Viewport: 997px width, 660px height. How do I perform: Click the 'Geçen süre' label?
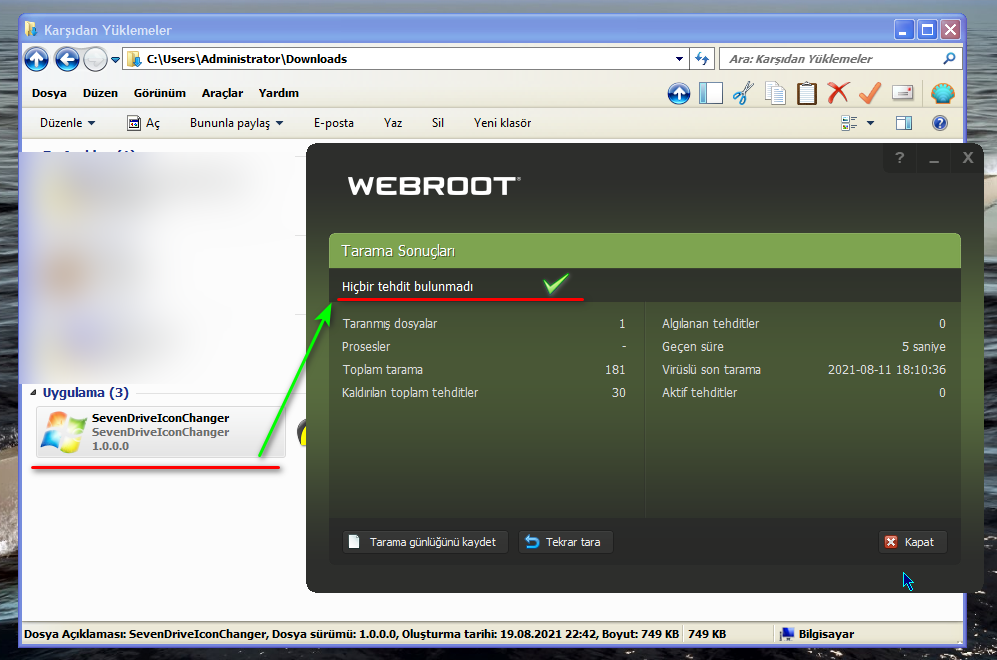click(x=693, y=347)
